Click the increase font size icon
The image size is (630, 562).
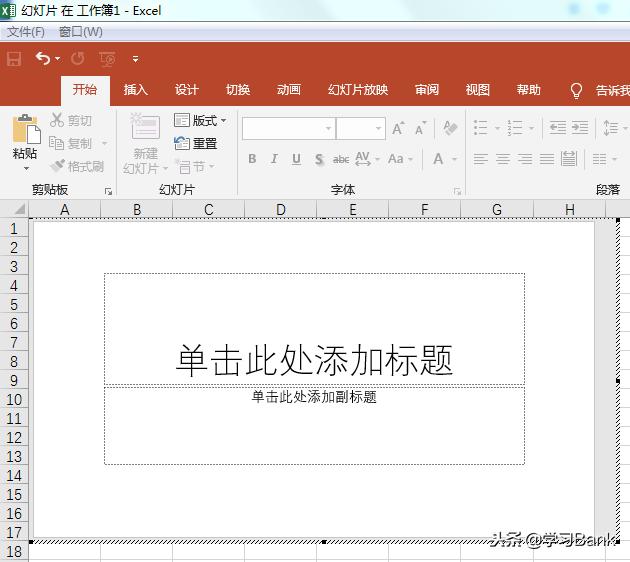click(x=399, y=129)
